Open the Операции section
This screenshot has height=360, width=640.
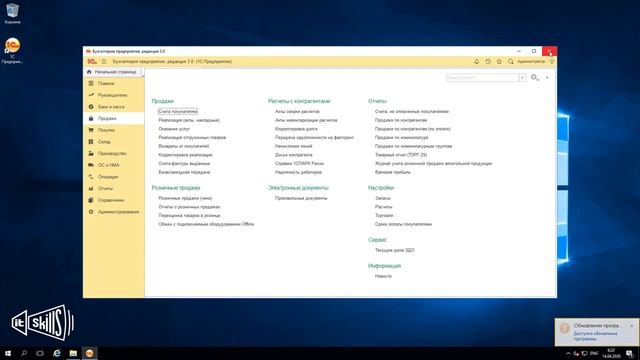click(x=113, y=177)
